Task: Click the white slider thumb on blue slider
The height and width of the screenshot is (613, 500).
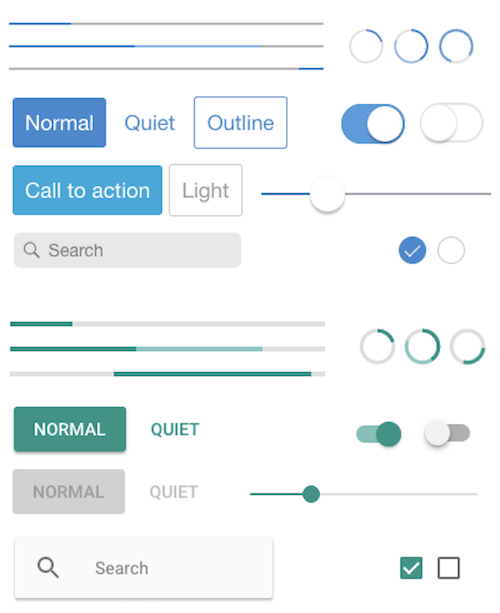Action: [x=327, y=194]
